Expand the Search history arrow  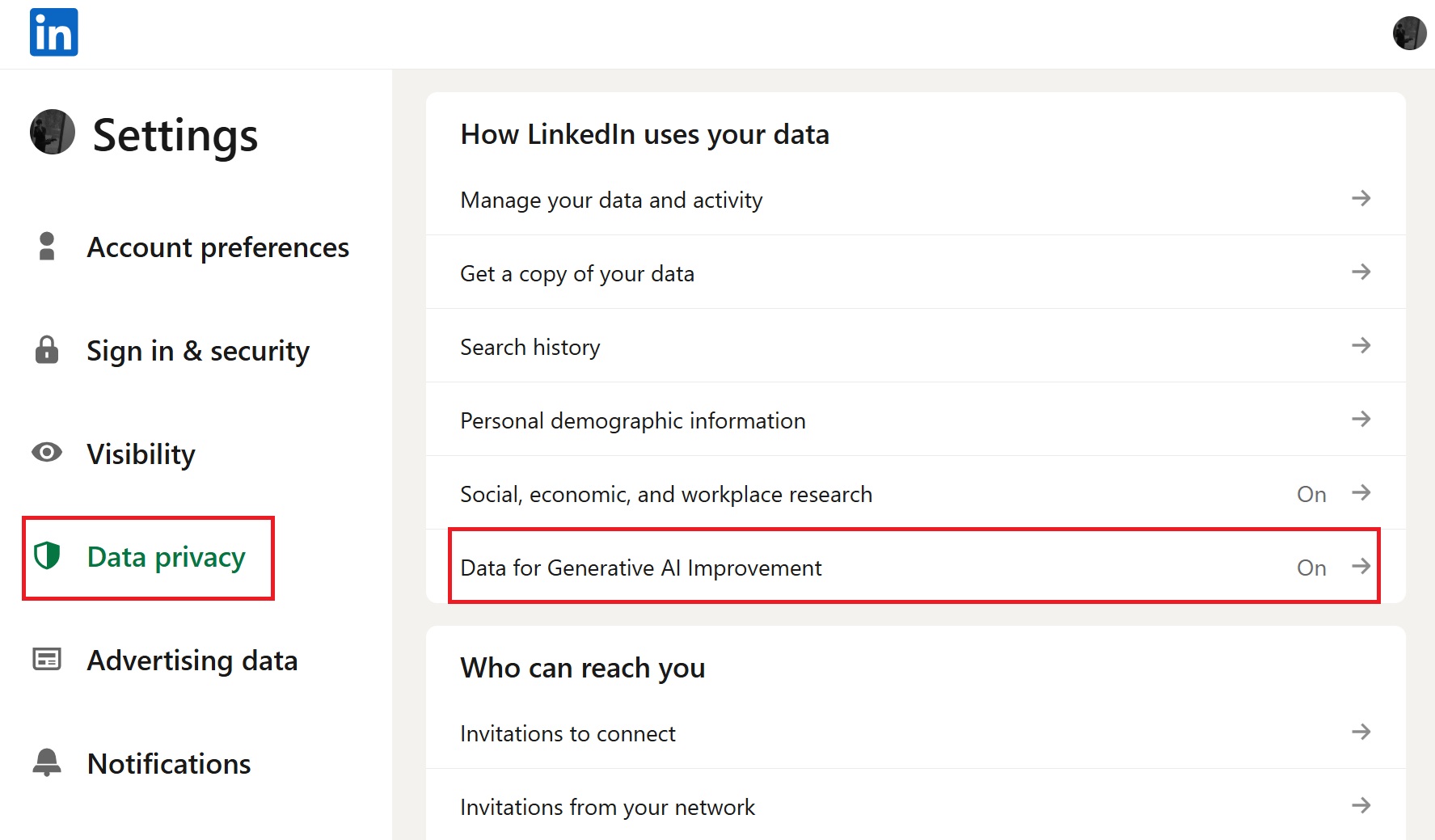(x=1361, y=346)
